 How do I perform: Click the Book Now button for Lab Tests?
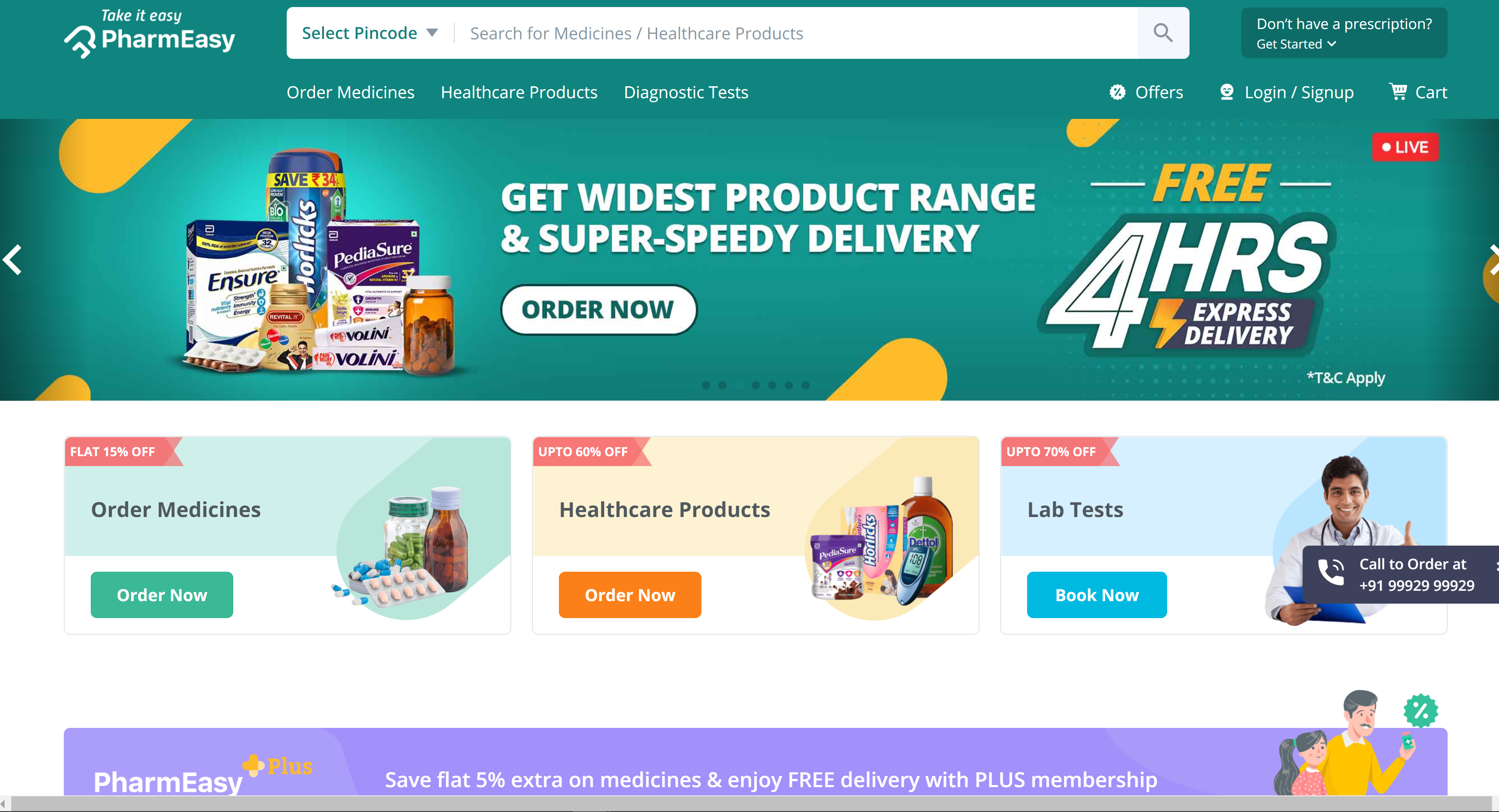point(1097,594)
